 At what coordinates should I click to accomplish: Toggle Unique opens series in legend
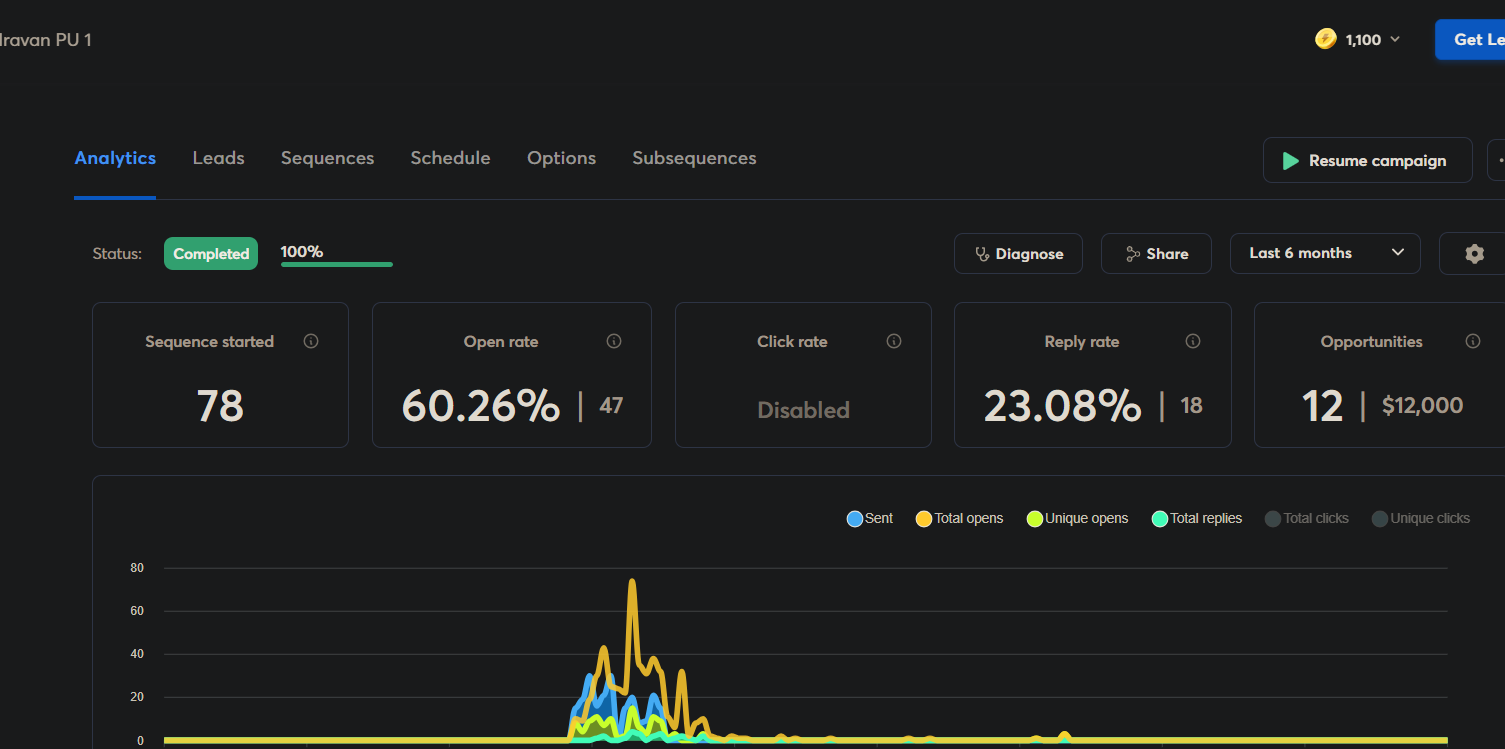tap(1077, 518)
